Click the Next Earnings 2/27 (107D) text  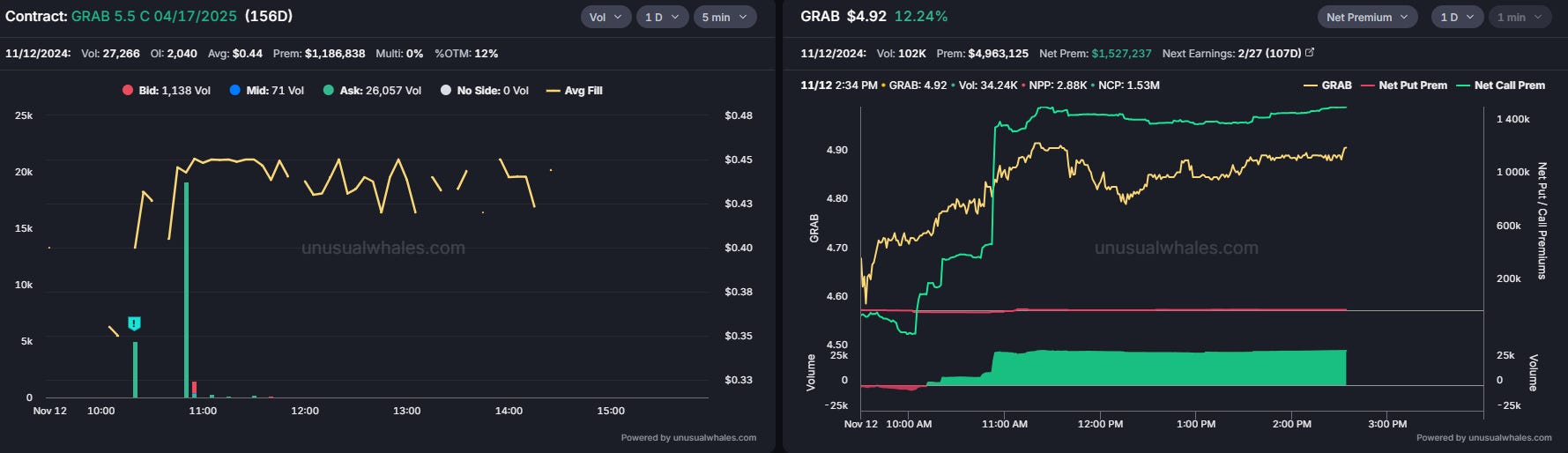(1231, 54)
